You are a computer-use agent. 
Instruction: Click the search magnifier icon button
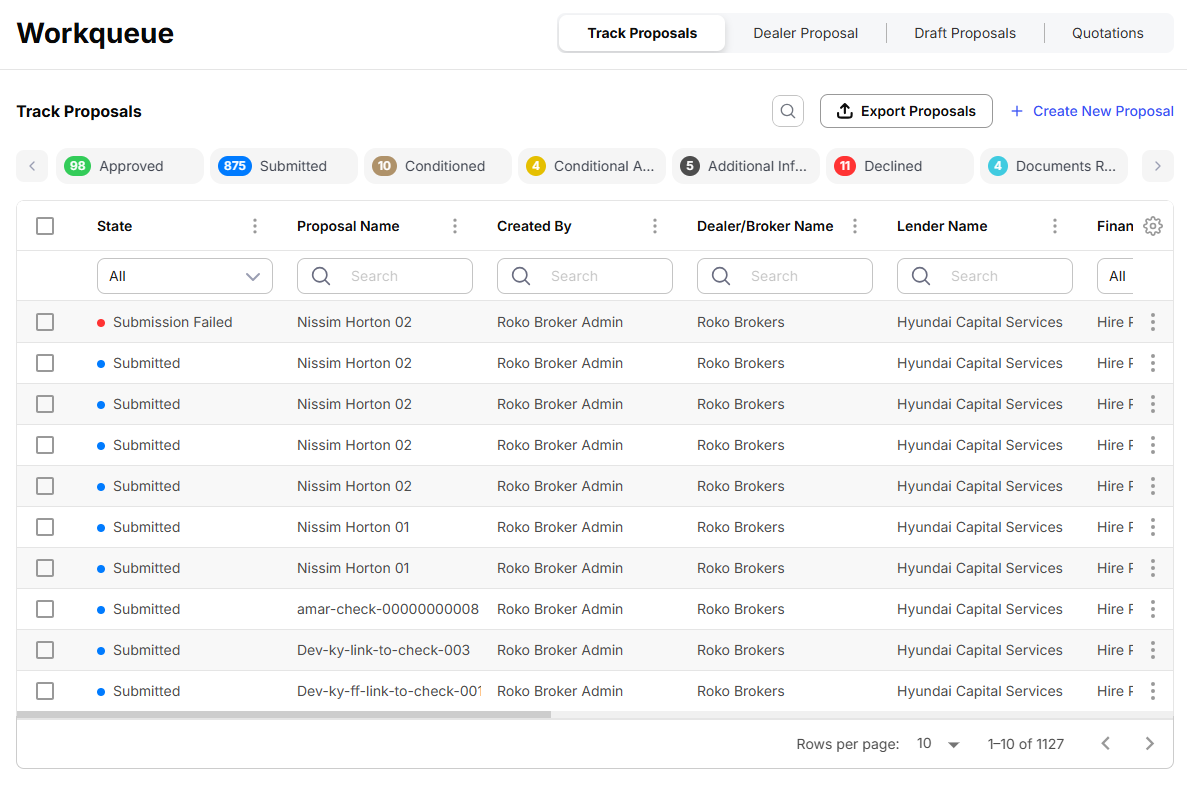[x=787, y=111]
